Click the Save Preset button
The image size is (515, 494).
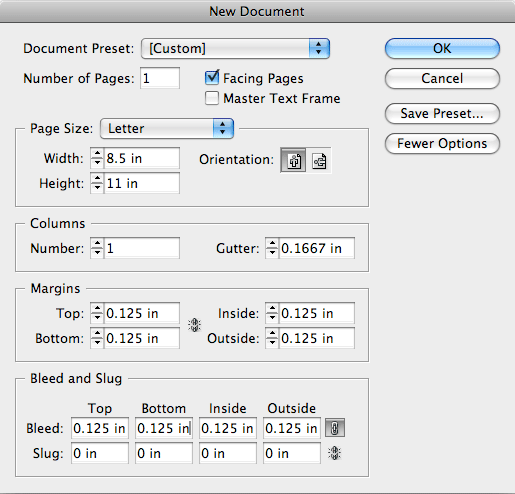click(x=442, y=113)
